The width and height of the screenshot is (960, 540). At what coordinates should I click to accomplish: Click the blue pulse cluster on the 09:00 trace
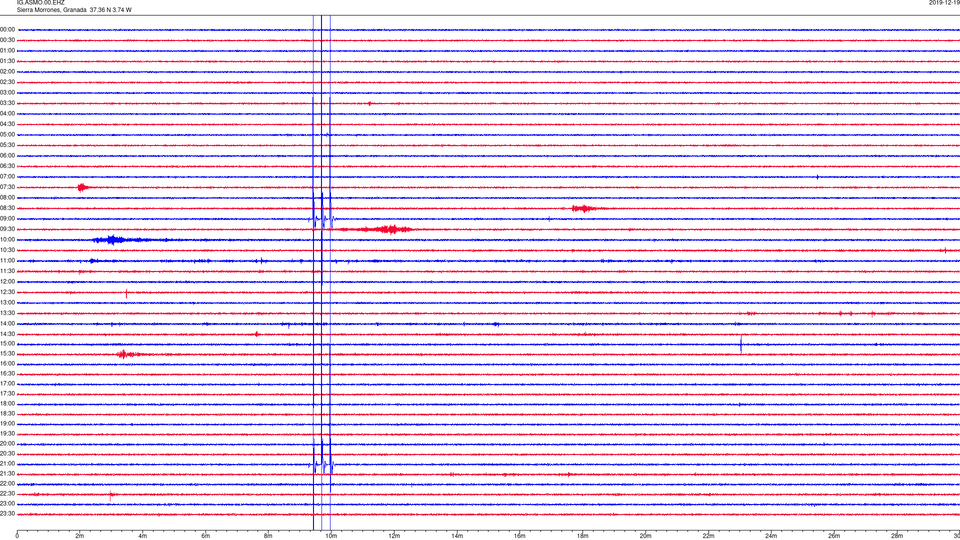(x=321, y=219)
